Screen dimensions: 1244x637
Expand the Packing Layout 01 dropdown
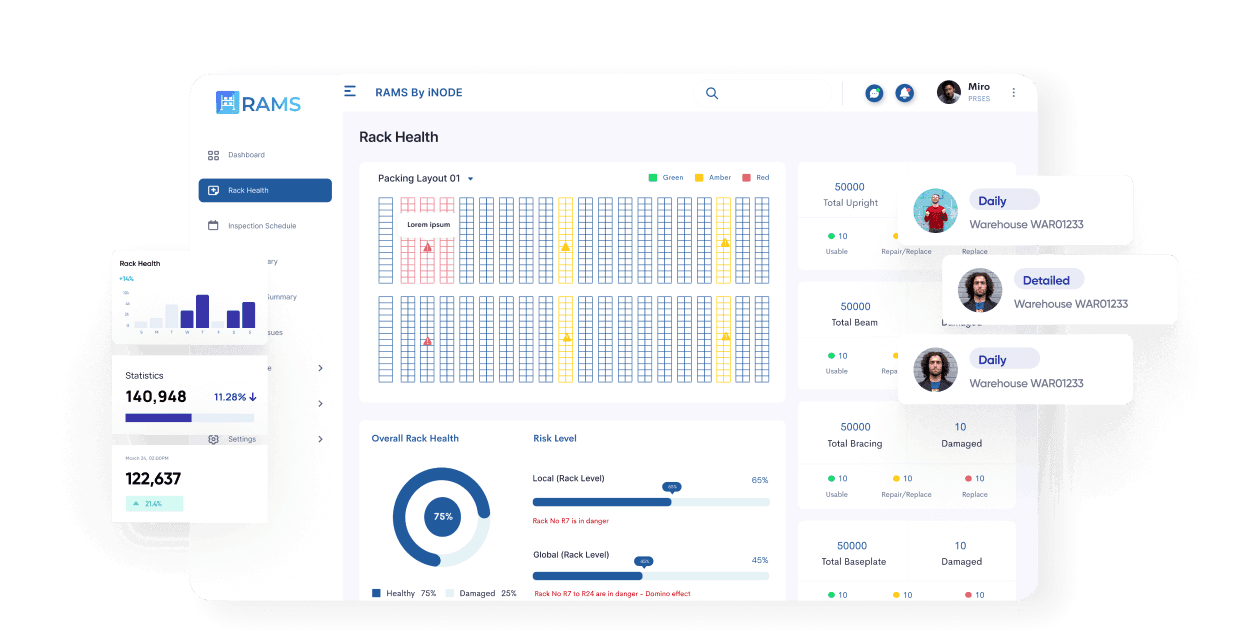coord(470,179)
